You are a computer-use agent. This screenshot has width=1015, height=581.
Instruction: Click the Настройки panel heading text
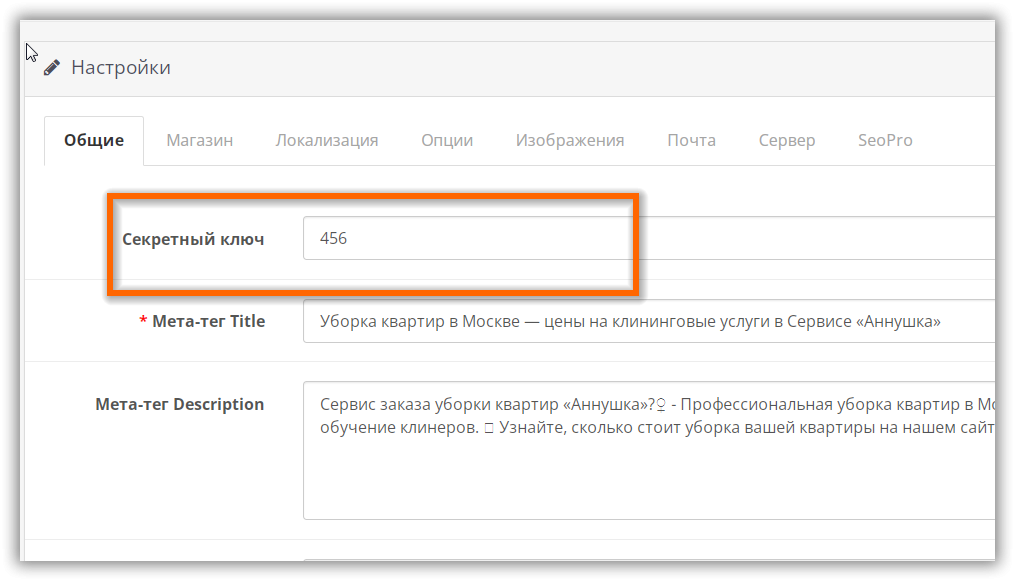coord(121,68)
